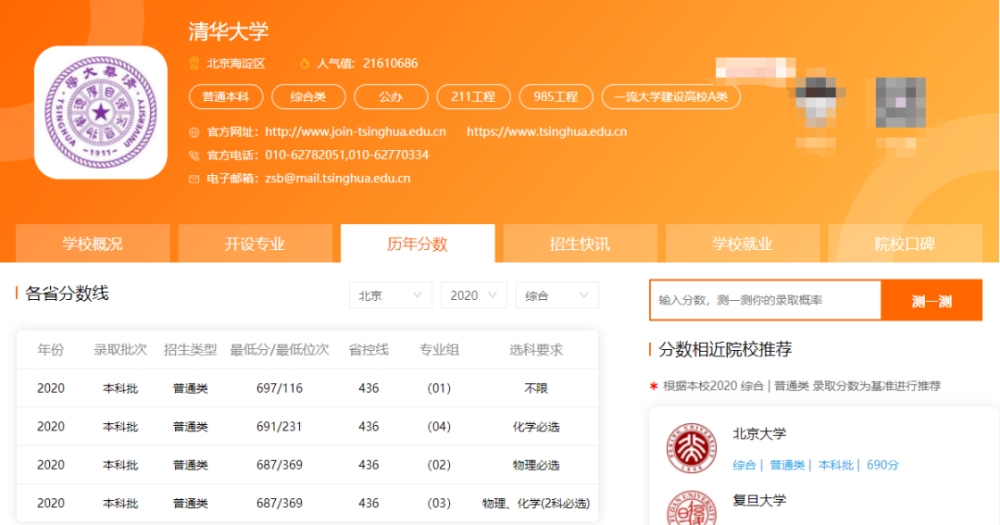The image size is (1000, 525).
Task: Expand the 北京 province dropdown
Action: (390, 295)
